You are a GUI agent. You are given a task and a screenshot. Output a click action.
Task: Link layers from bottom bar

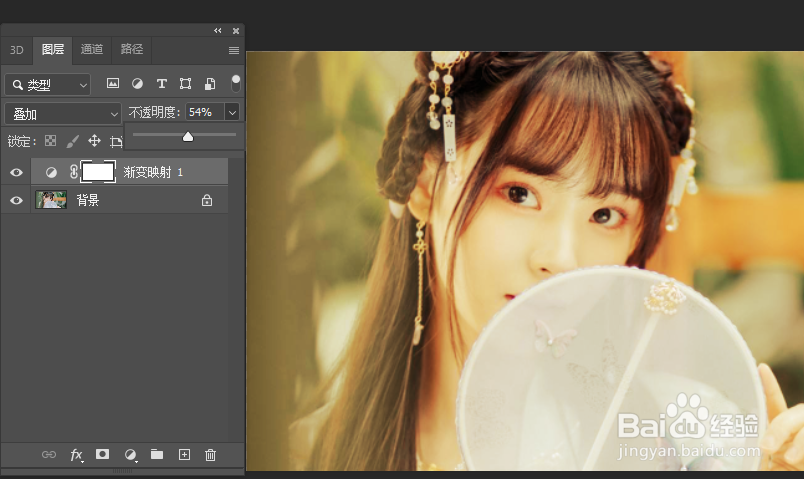tap(49, 454)
